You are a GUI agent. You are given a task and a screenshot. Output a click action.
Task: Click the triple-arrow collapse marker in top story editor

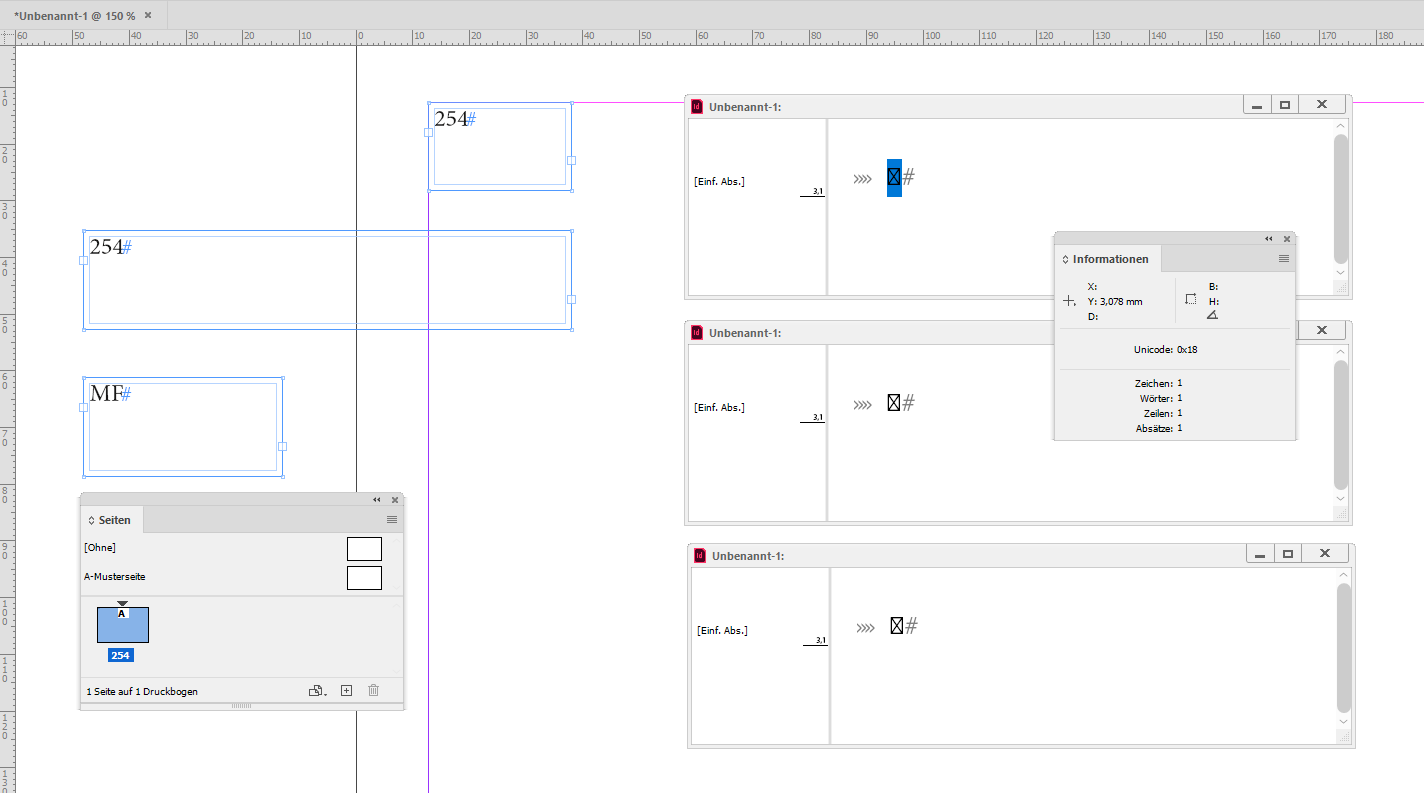tap(862, 179)
